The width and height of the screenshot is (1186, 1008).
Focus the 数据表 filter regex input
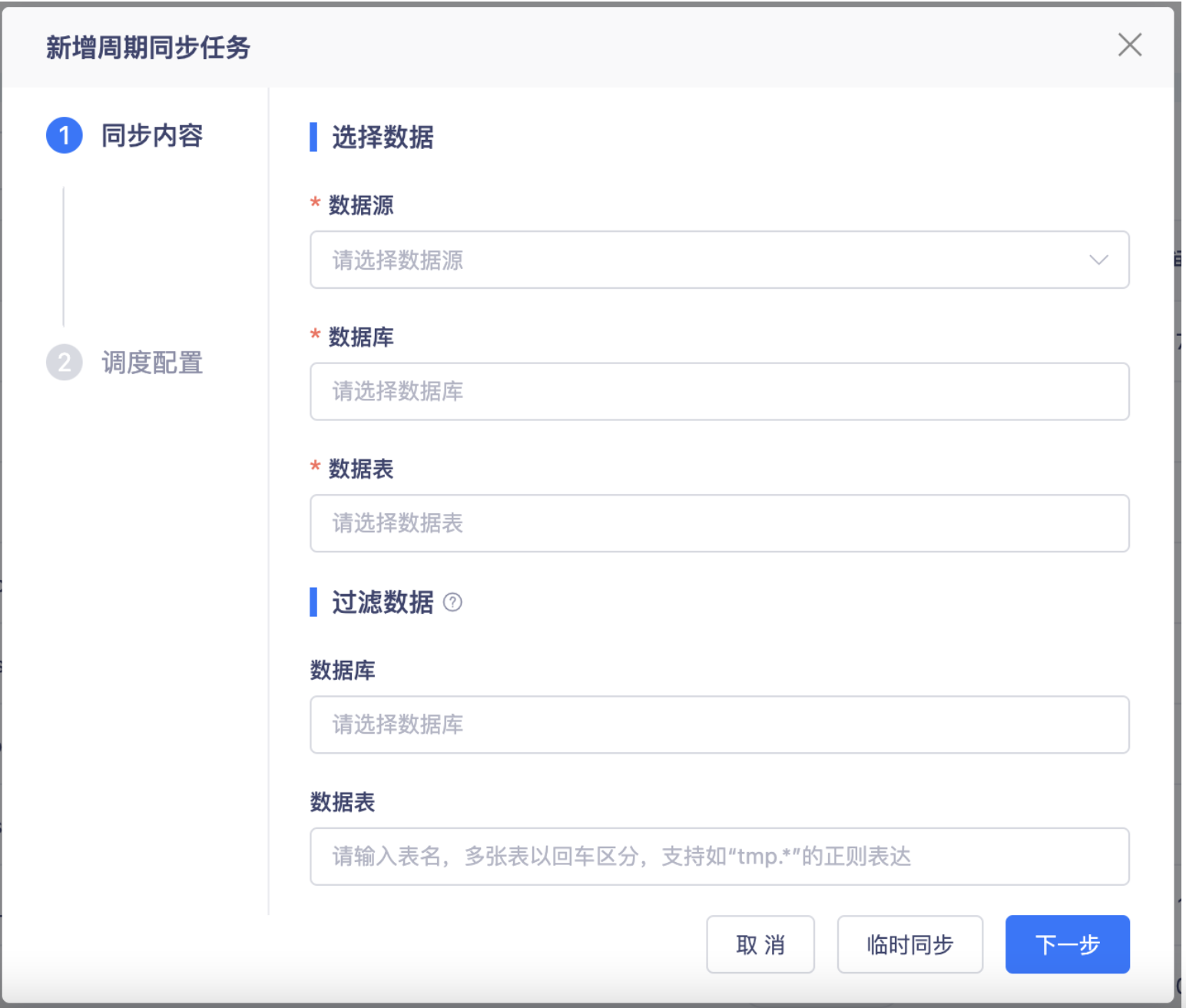719,857
